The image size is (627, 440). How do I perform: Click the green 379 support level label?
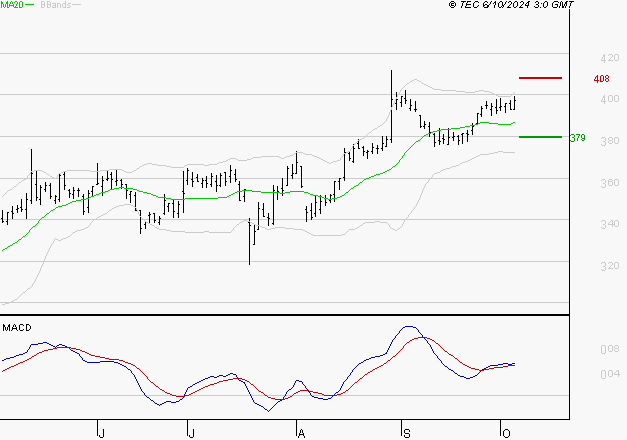[x=577, y=138]
